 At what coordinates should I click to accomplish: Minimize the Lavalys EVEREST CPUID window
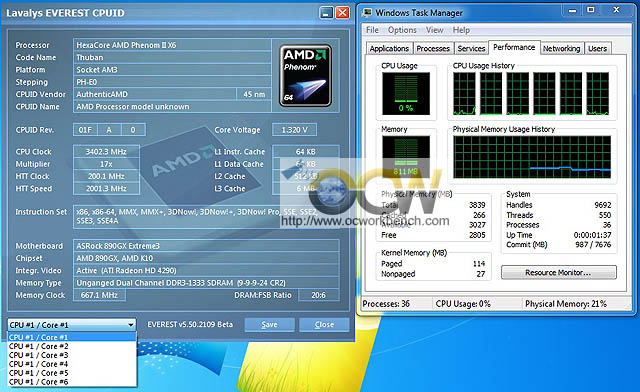click(326, 13)
